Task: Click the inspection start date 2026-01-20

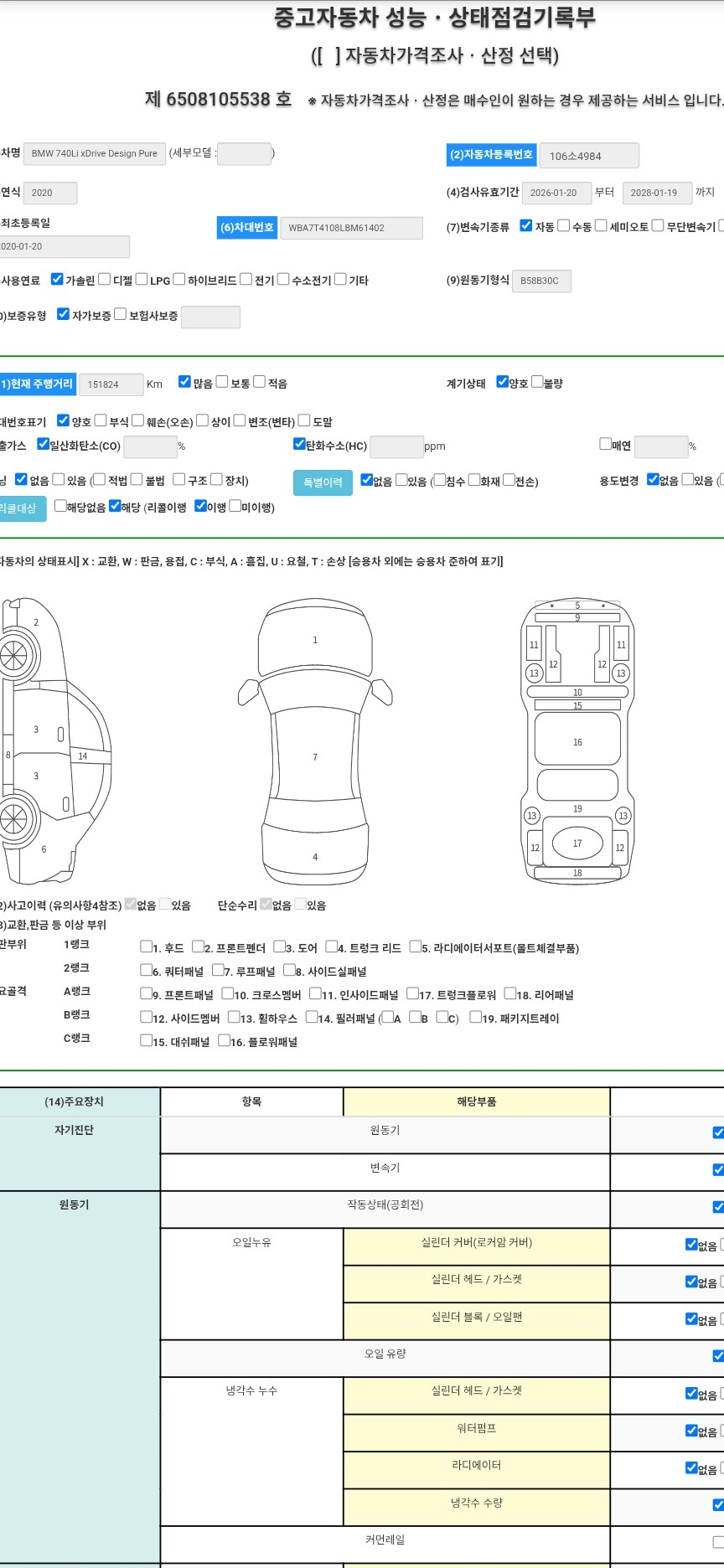Action: [556, 193]
